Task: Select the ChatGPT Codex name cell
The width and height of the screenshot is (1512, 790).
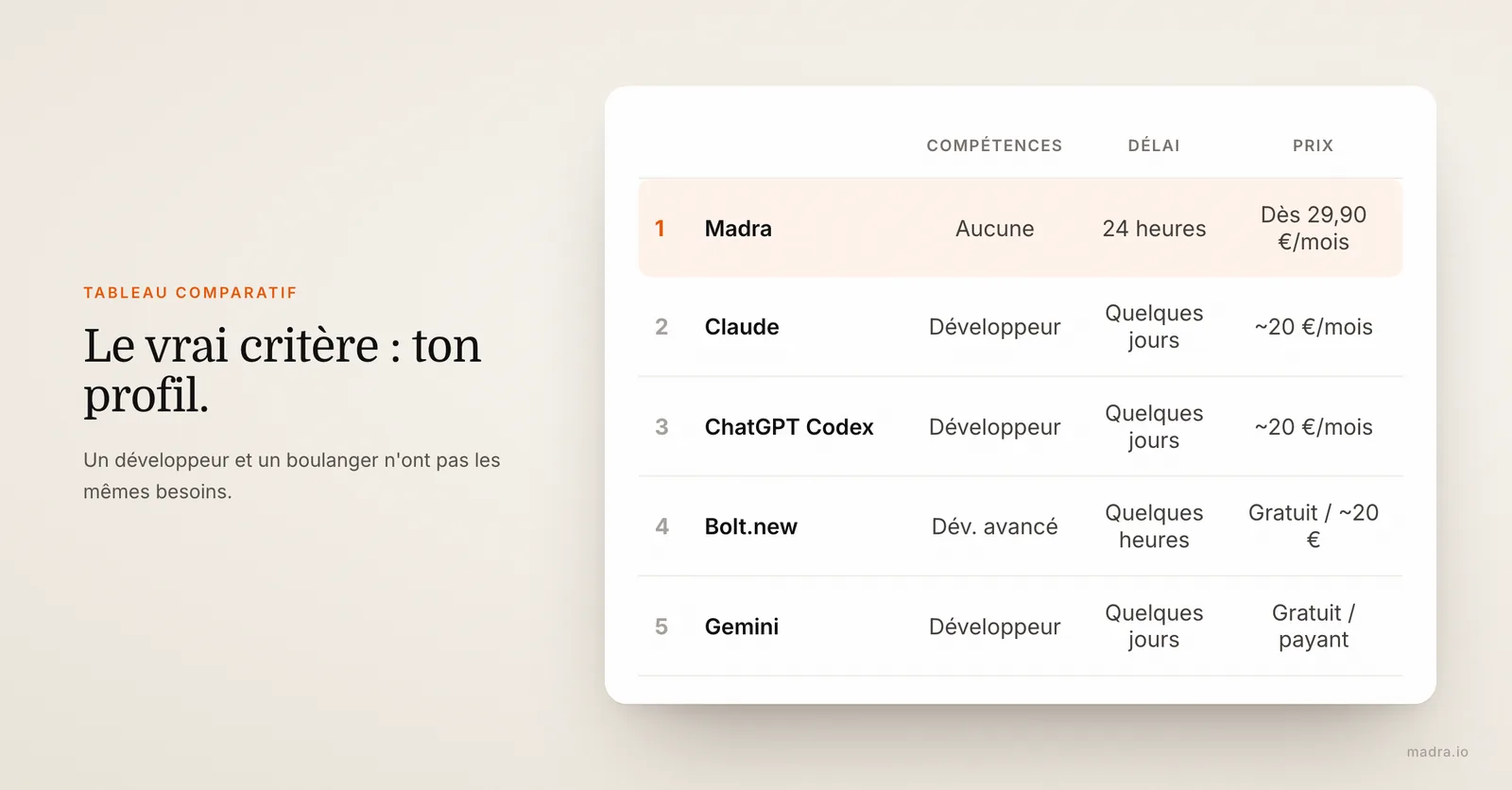Action: (789, 427)
